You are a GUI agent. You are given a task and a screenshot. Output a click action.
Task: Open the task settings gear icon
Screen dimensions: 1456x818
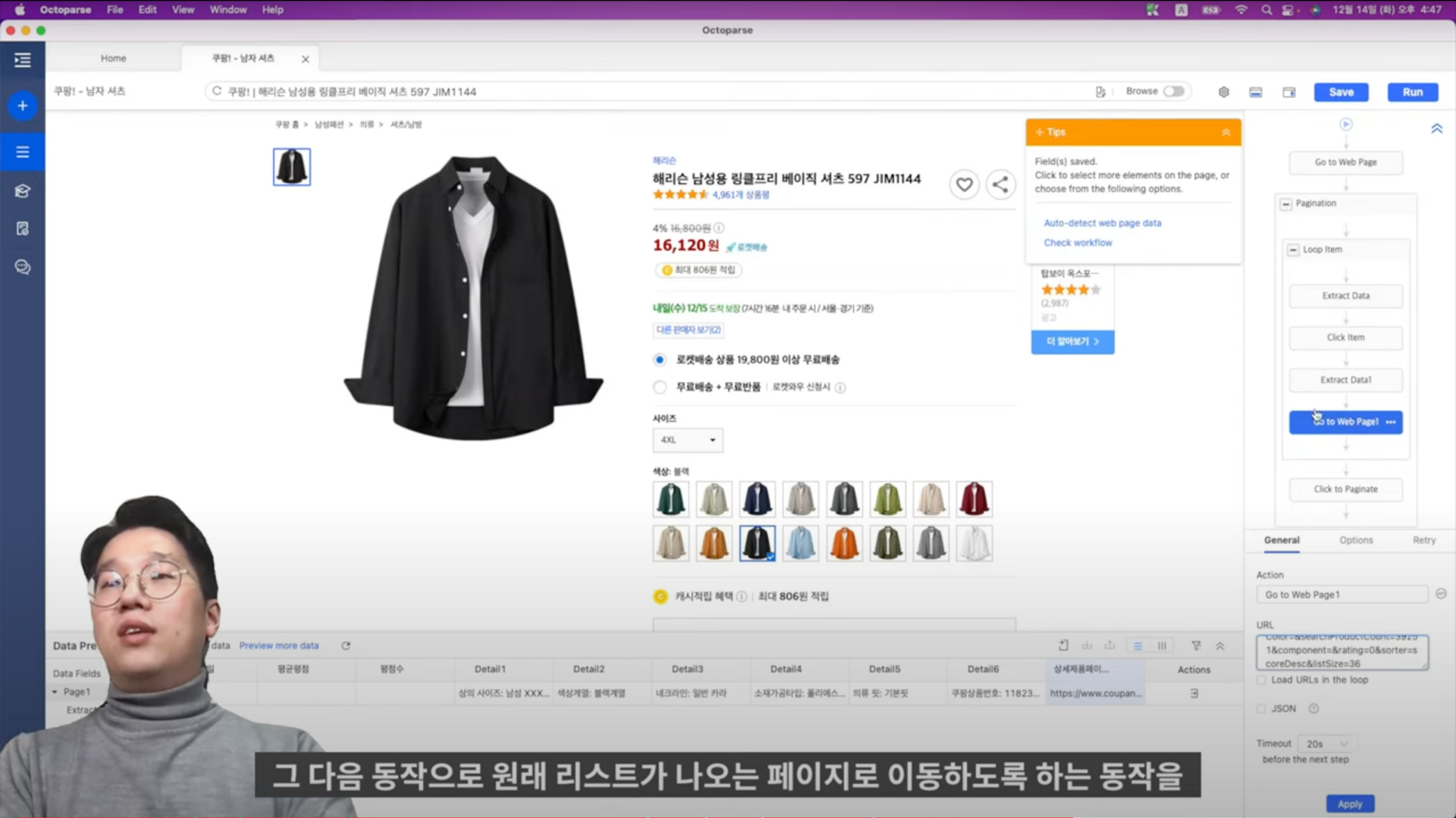tap(1224, 92)
